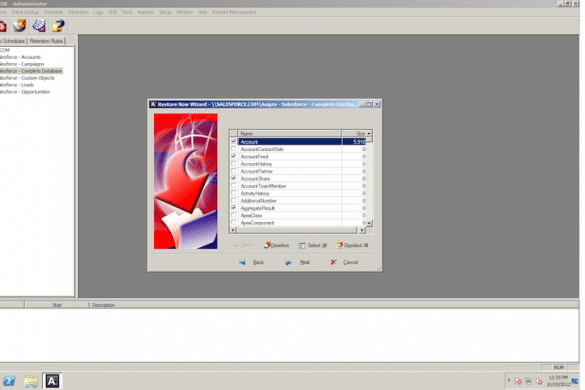This screenshot has height=390, width=585.
Task: Click the network tray icon
Action: click(x=529, y=381)
